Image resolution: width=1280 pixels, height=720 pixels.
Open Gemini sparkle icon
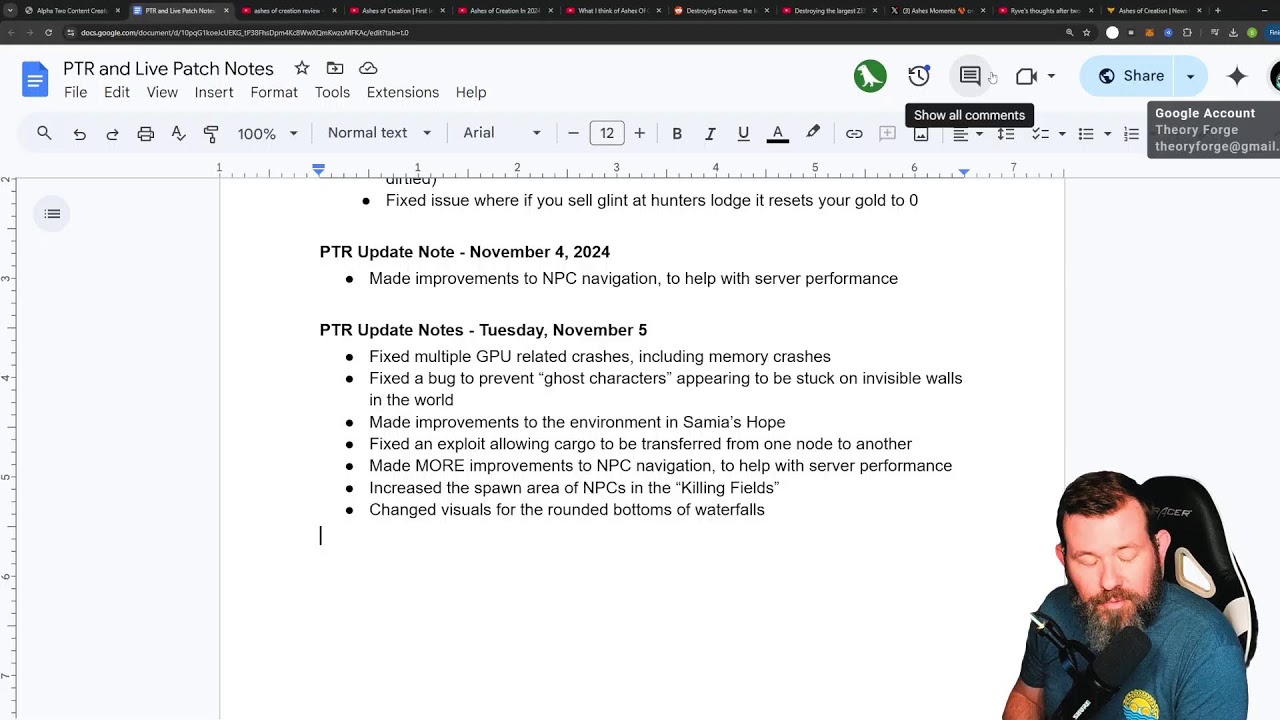[x=1237, y=76]
